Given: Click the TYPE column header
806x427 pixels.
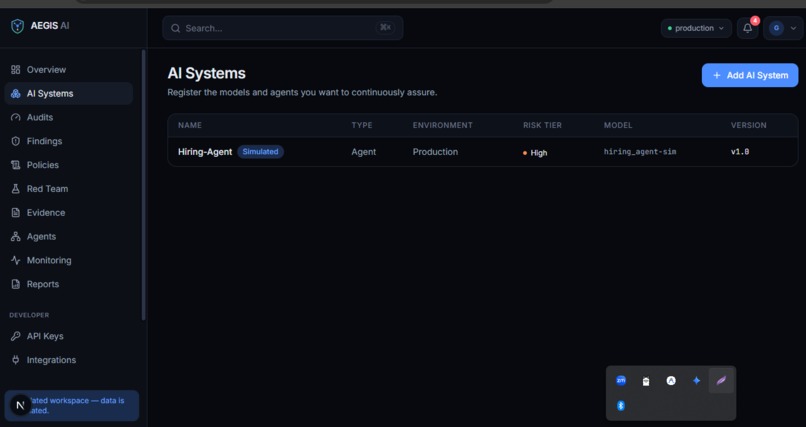Looking at the screenshot, I should click(362, 125).
